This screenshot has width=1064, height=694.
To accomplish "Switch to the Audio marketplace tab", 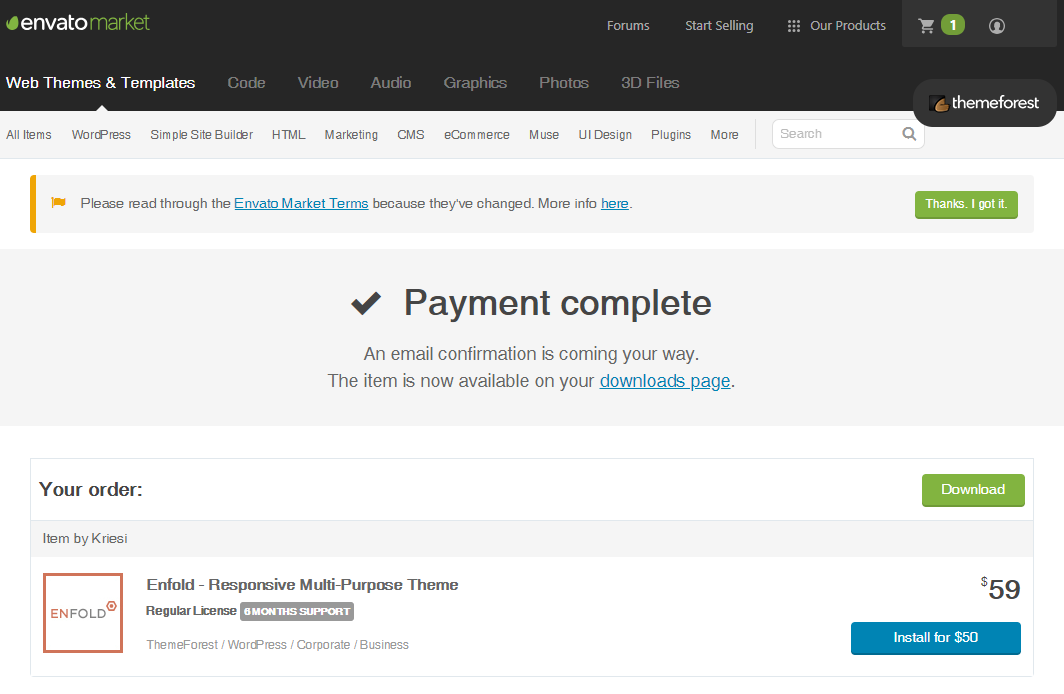I will tap(390, 83).
